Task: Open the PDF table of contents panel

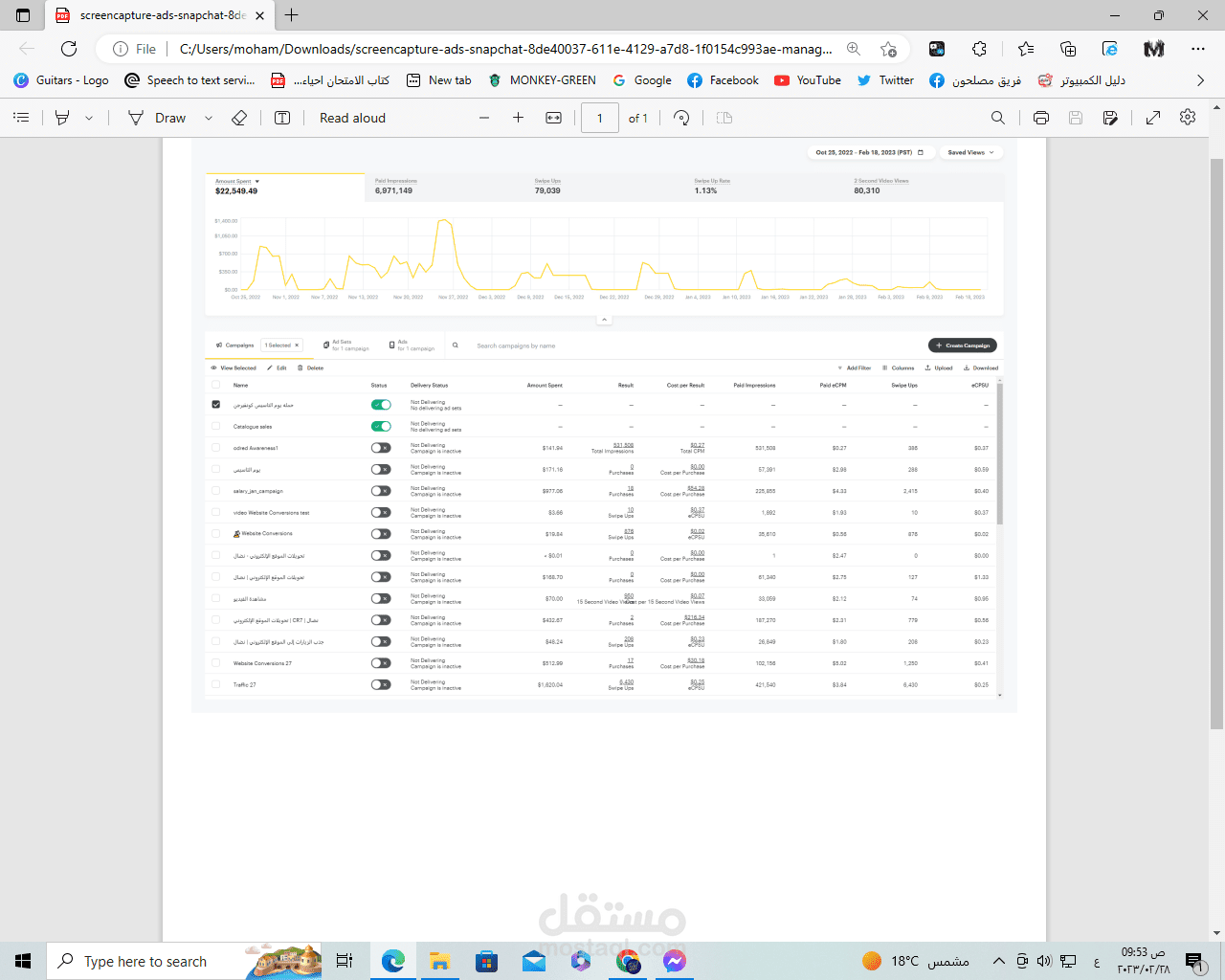Action: pos(21,118)
